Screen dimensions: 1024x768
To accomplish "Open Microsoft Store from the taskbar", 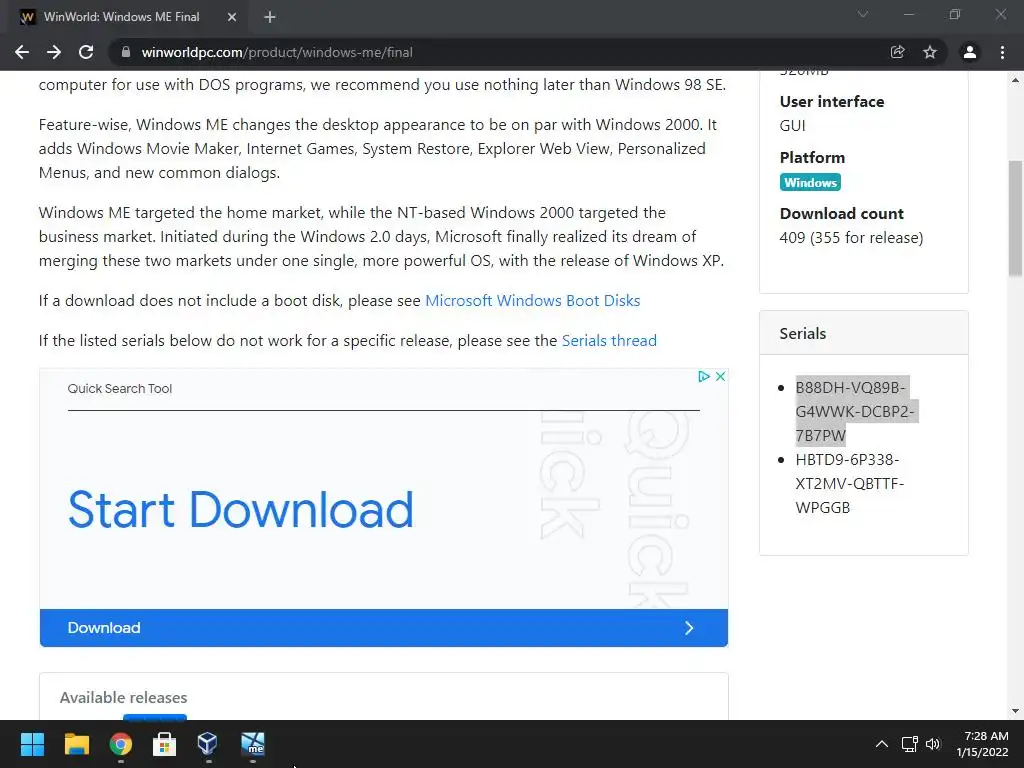I will tap(164, 744).
